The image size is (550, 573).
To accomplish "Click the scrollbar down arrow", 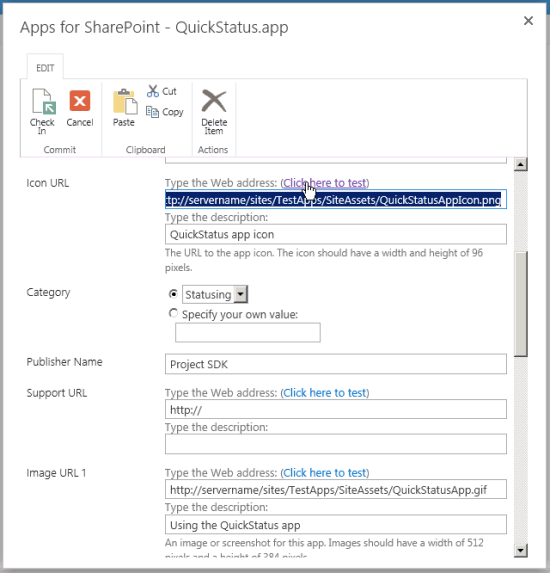I will click(520, 550).
